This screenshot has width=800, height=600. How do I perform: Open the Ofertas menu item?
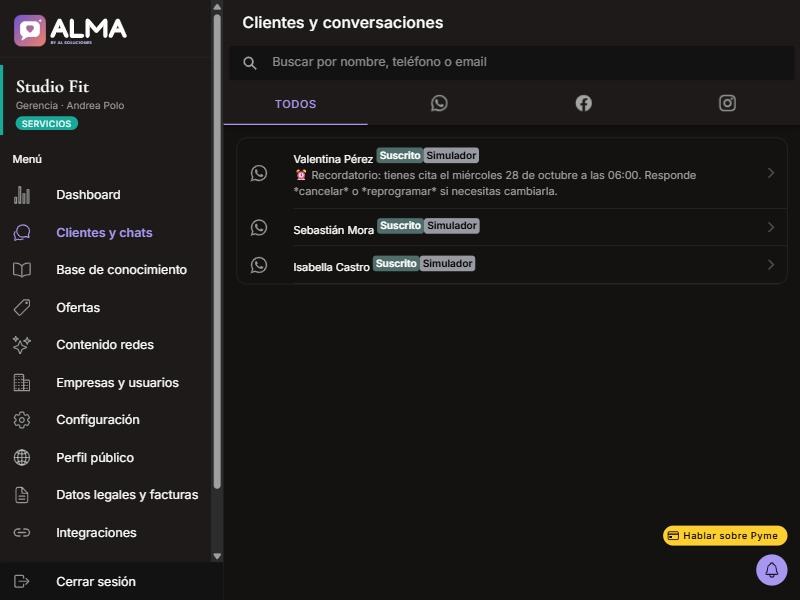pyautogui.click(x=106, y=308)
